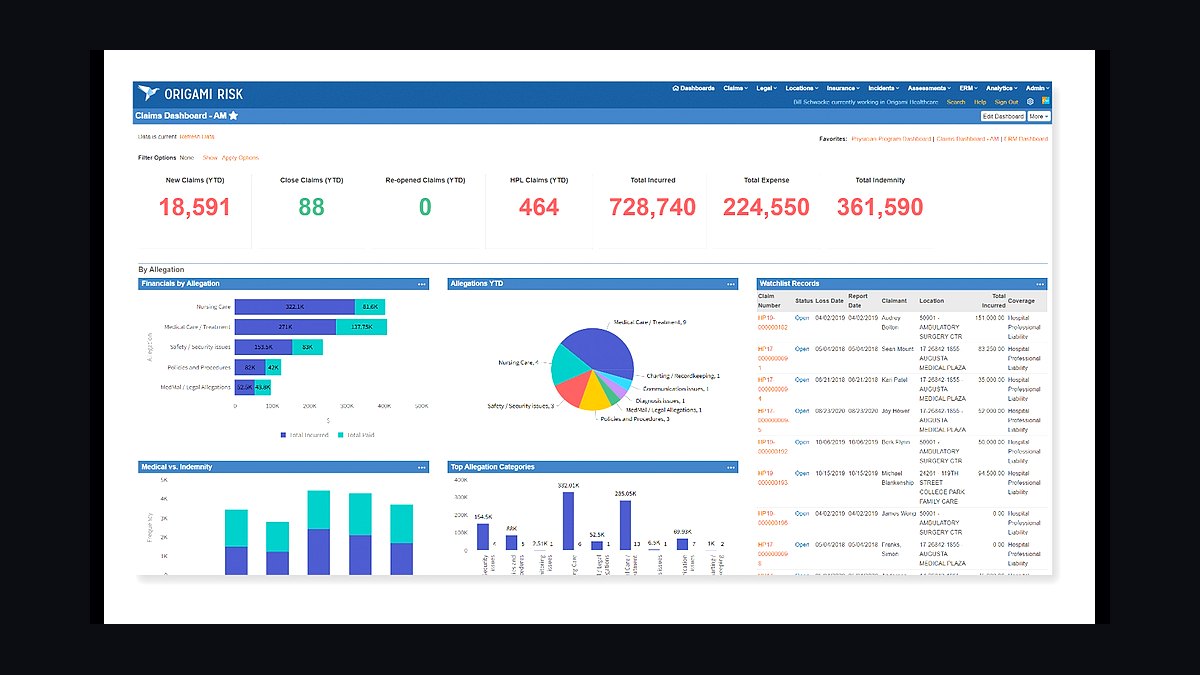Open the Help link

(980, 102)
